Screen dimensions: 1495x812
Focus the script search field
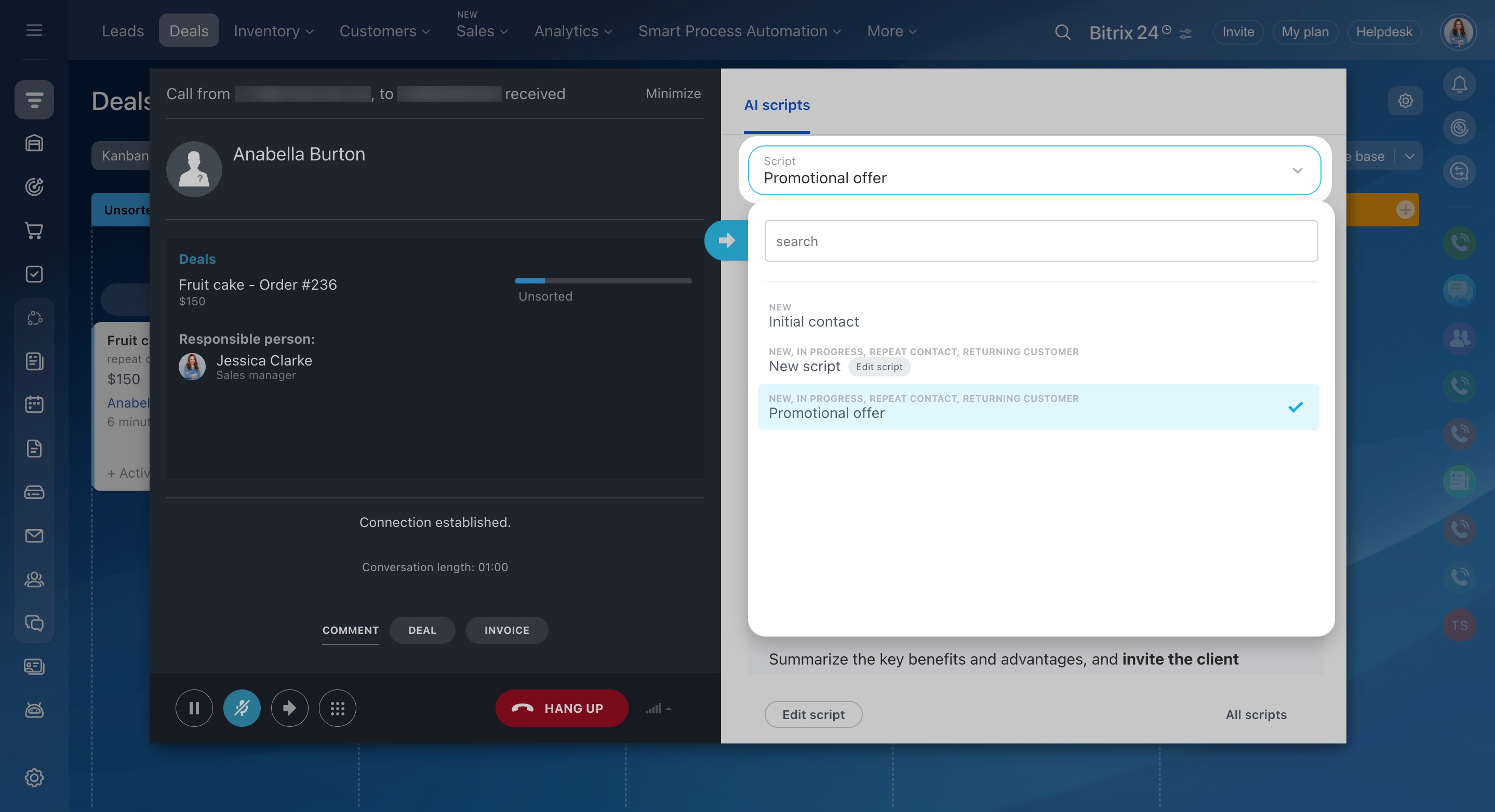[1040, 241]
